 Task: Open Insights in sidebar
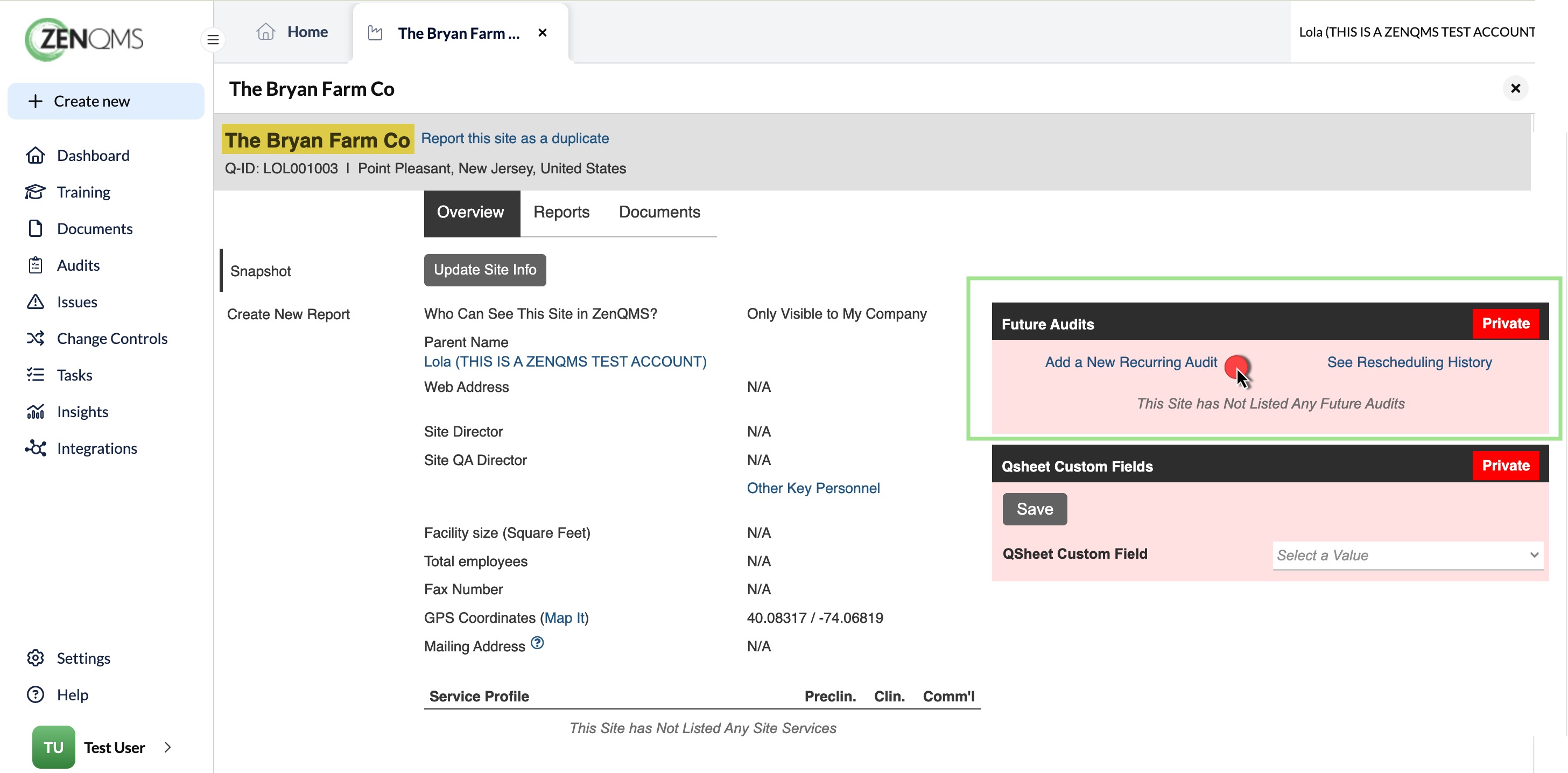point(82,411)
